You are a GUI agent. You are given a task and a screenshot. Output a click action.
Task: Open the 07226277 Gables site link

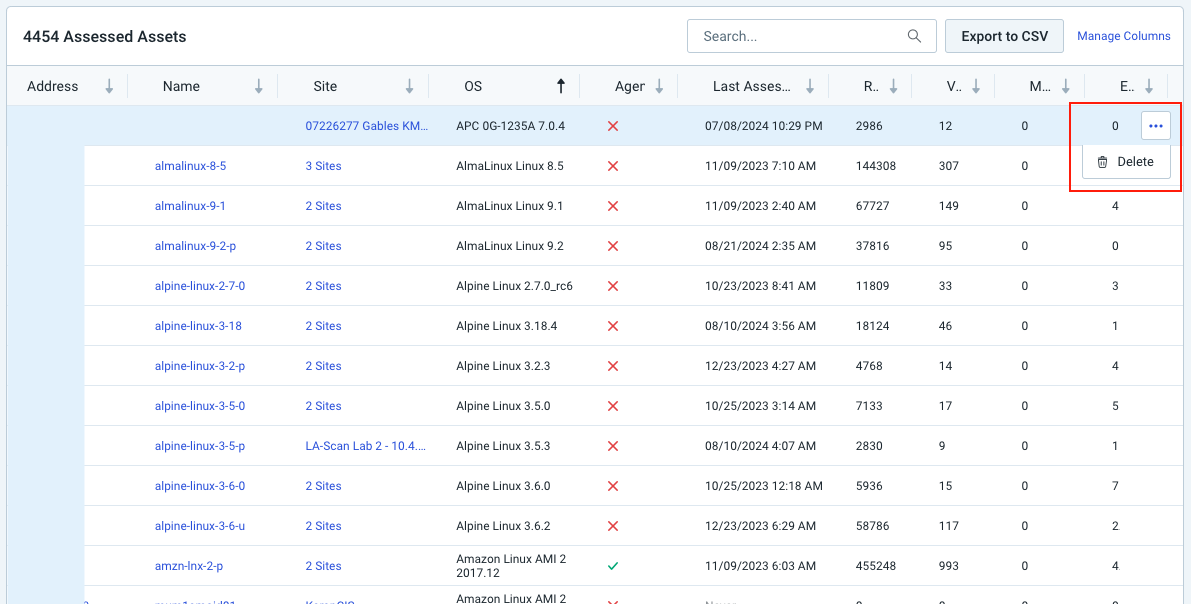point(367,126)
